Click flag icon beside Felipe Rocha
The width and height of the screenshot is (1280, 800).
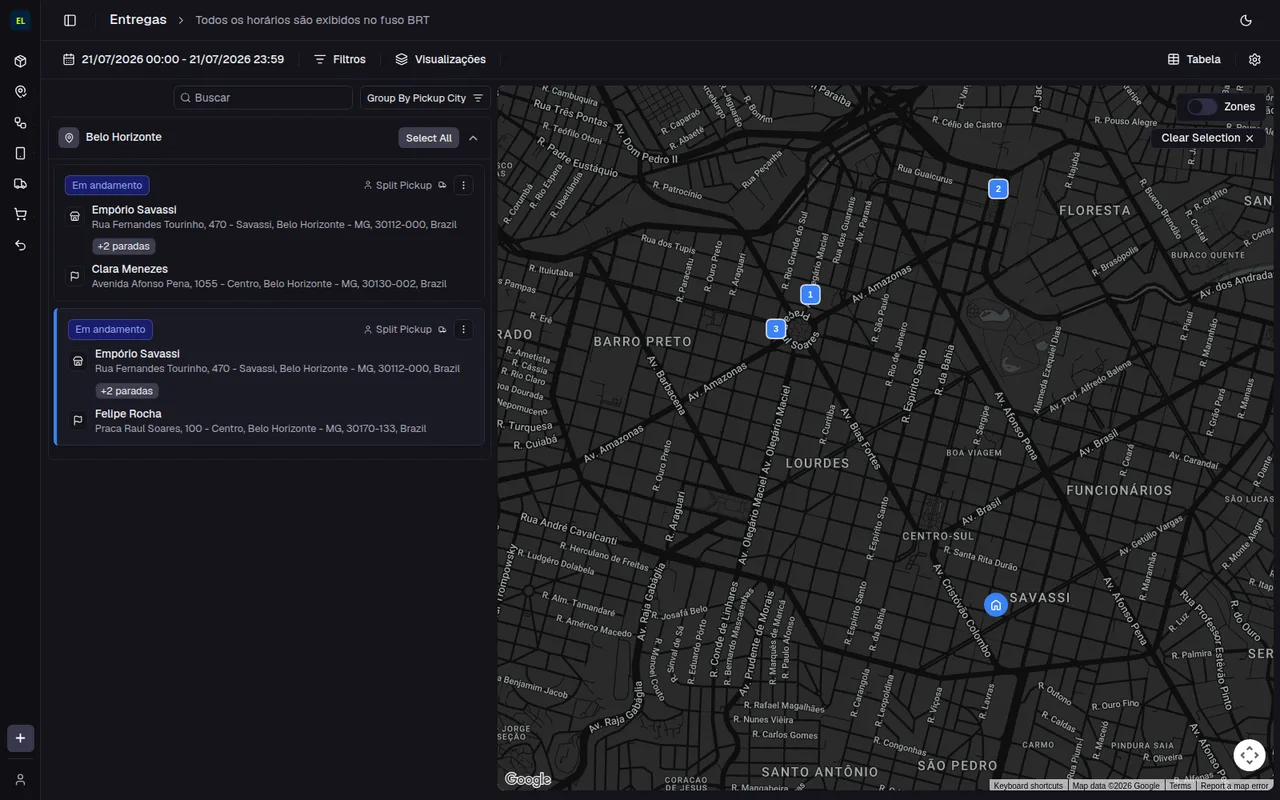(77, 420)
